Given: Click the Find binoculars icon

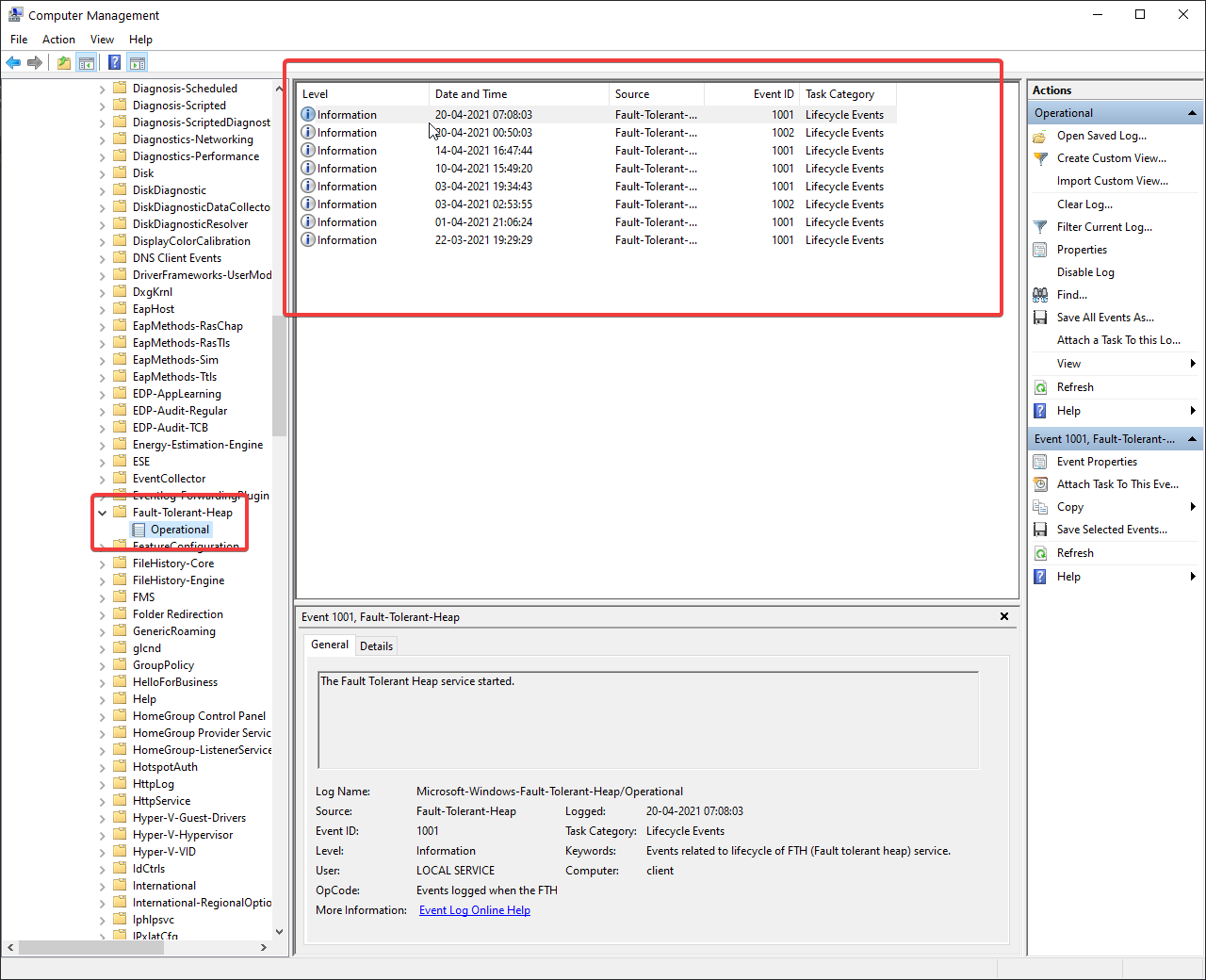Looking at the screenshot, I should coord(1040,295).
